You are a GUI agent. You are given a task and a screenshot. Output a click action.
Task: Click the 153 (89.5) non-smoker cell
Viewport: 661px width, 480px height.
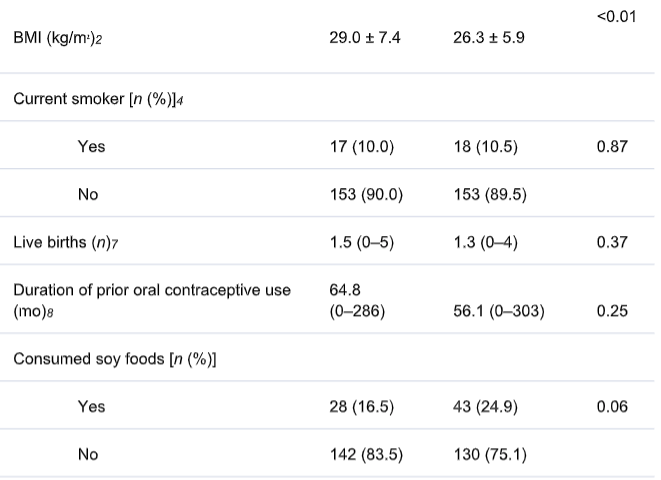tap(489, 195)
